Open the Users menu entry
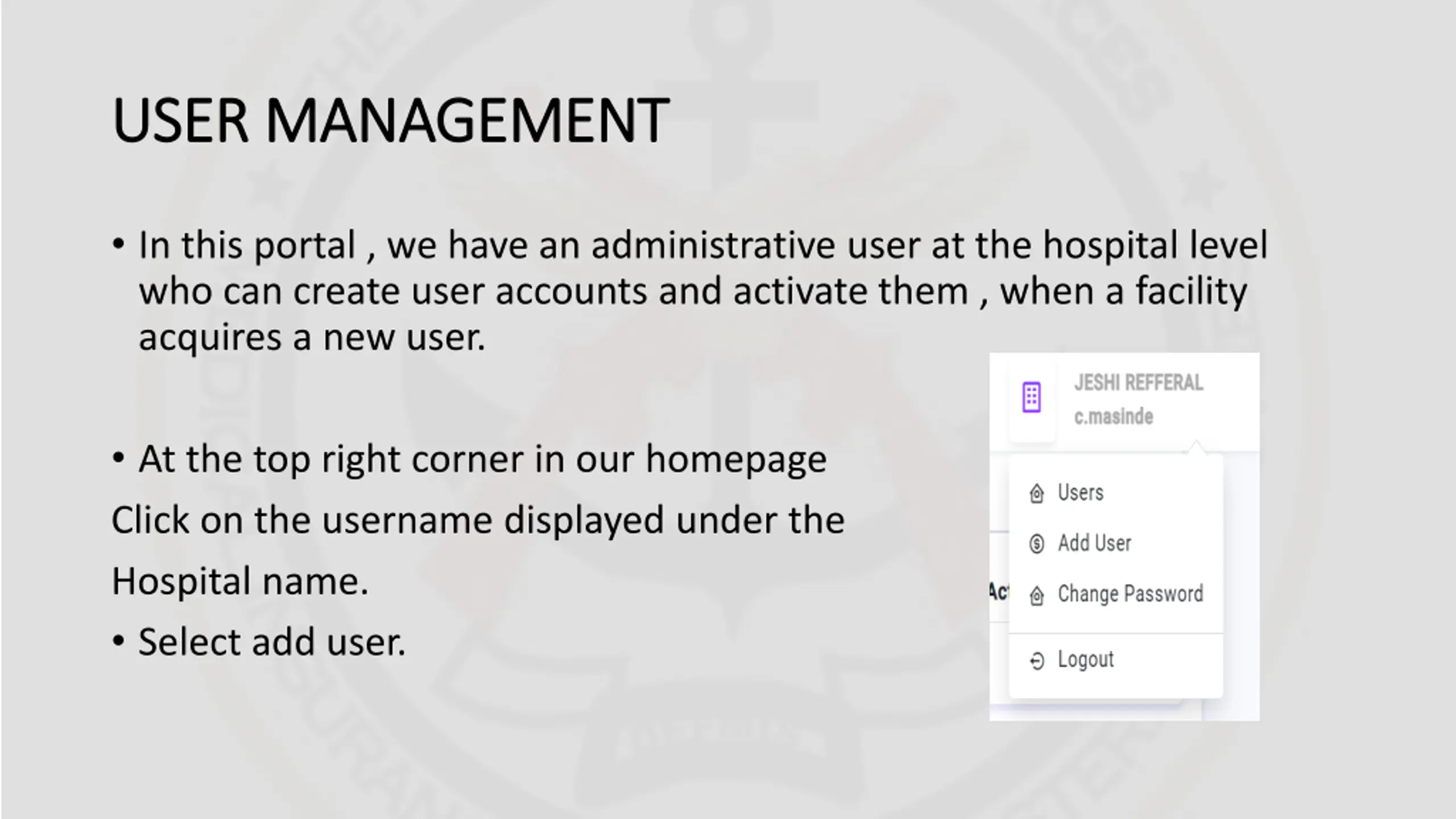 click(x=1080, y=493)
